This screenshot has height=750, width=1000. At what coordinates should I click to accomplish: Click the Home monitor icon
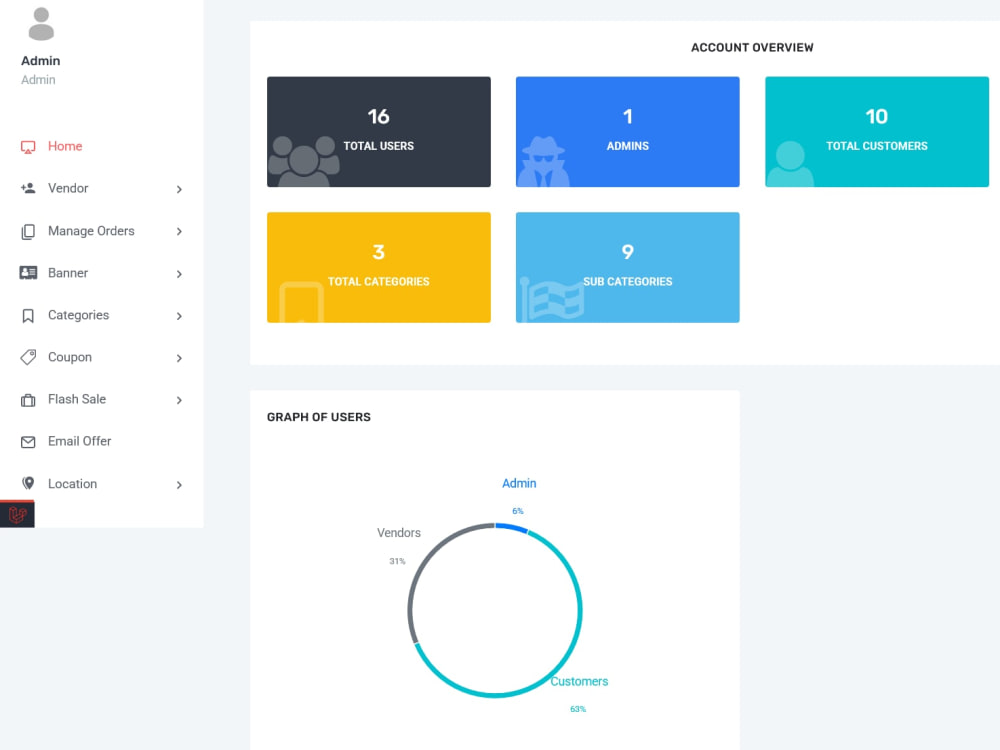tap(28, 147)
